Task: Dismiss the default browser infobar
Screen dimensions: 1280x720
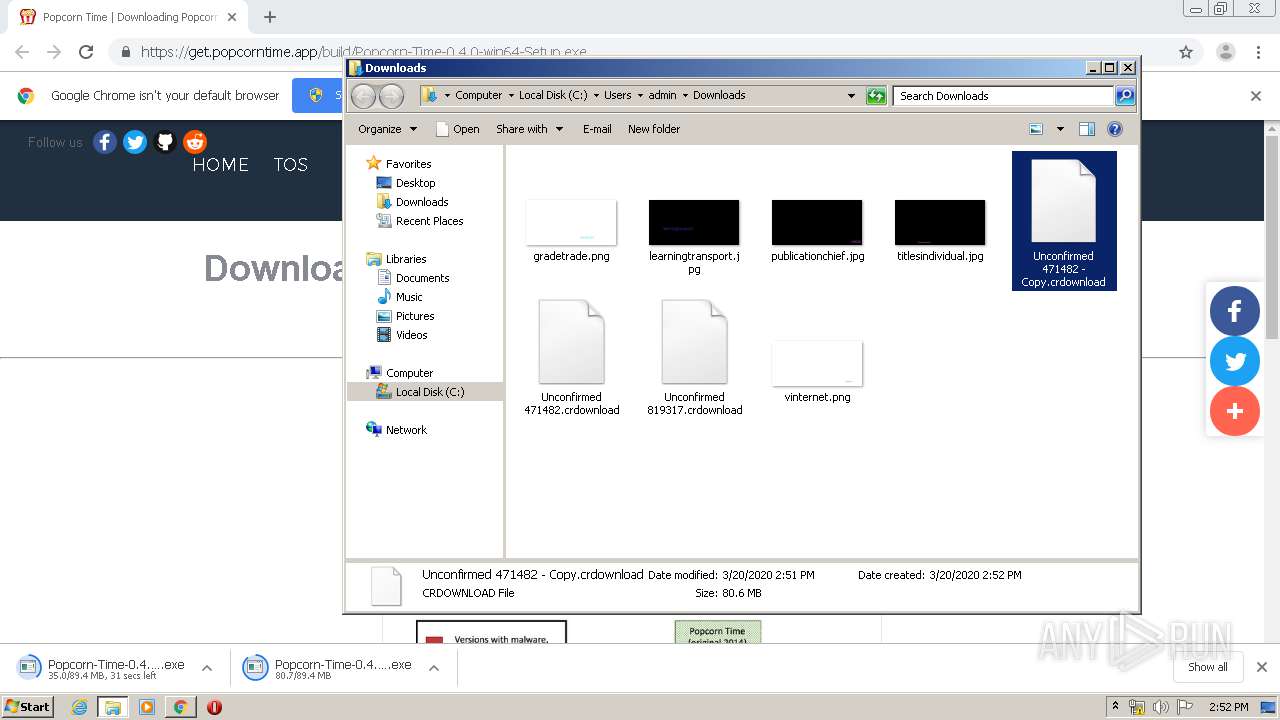Action: click(1256, 96)
